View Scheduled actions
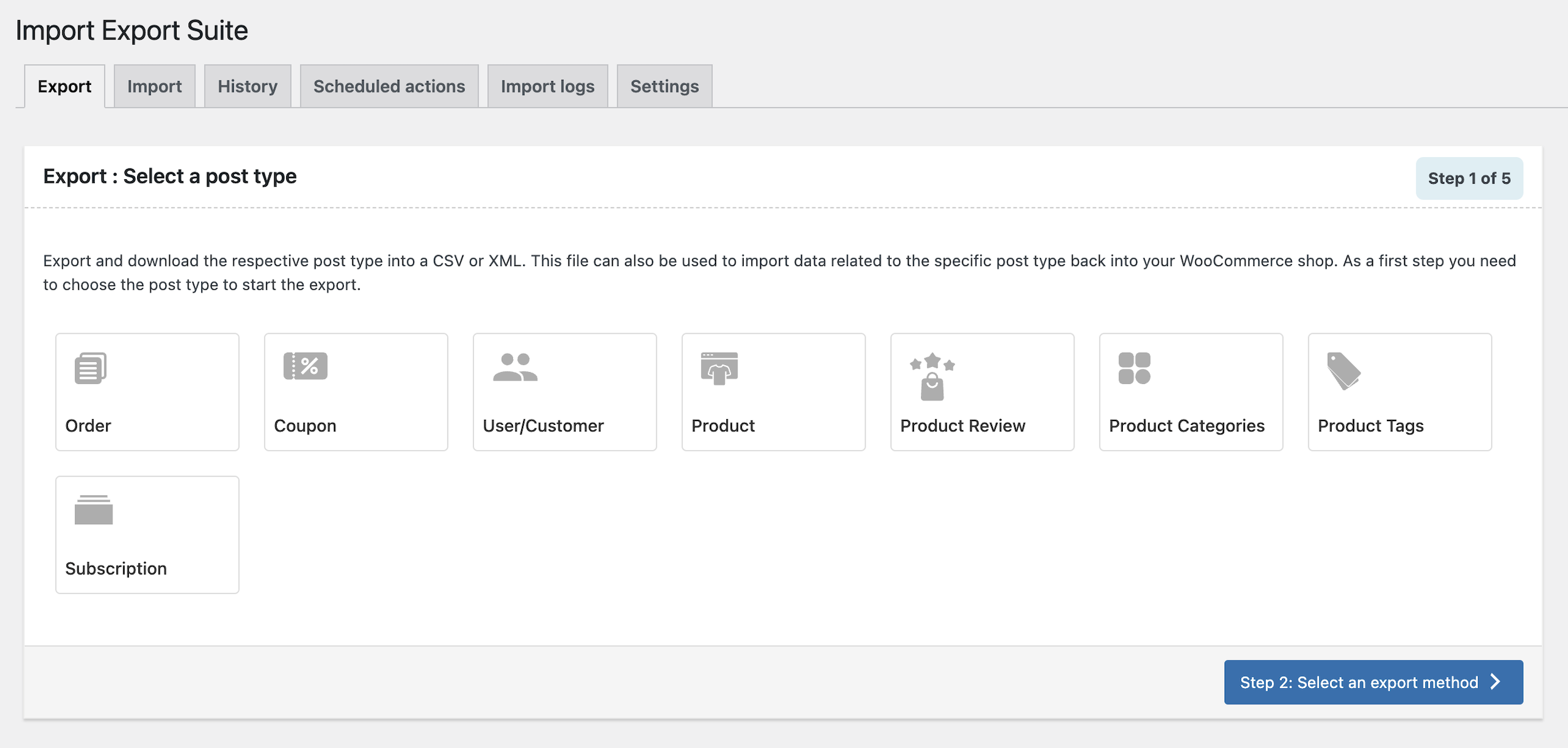This screenshot has width=1568, height=748. [x=389, y=86]
